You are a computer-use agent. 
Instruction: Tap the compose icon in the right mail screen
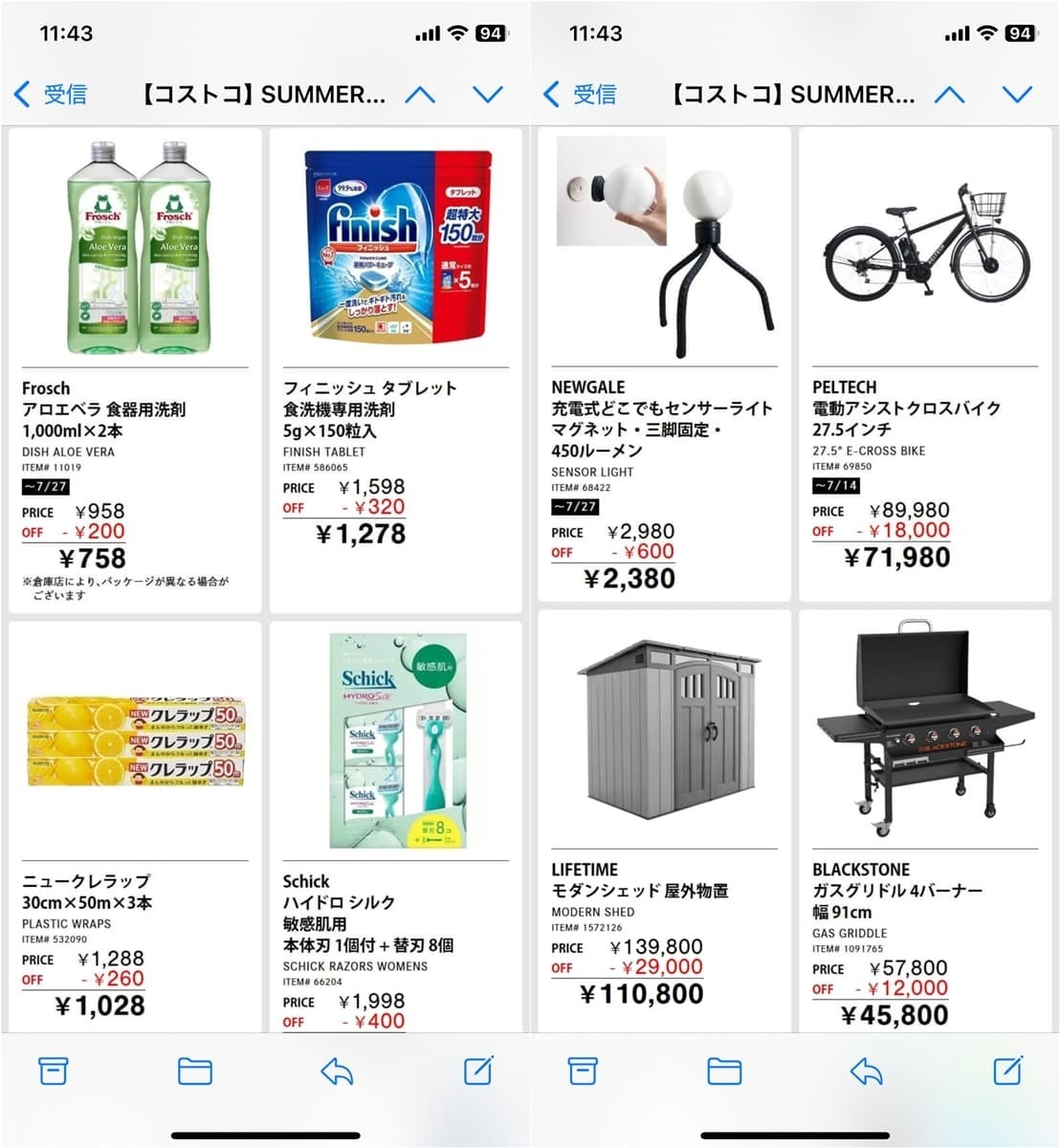pos(1008,1070)
